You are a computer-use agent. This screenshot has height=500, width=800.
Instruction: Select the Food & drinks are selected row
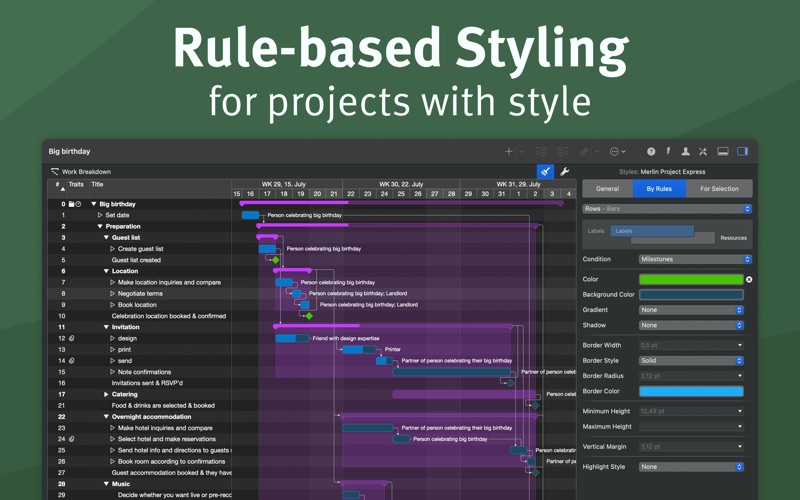[x=140, y=406]
